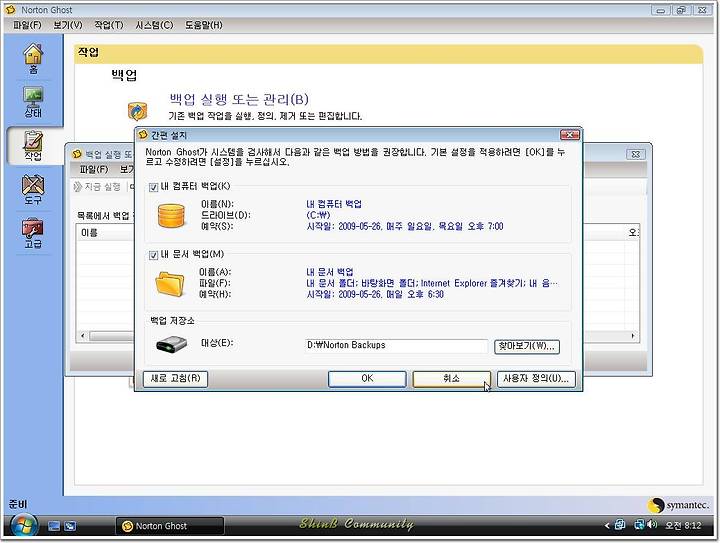This screenshot has height=543, width=720.
Task: Click the backup run or manage icon
Action: (x=137, y=111)
